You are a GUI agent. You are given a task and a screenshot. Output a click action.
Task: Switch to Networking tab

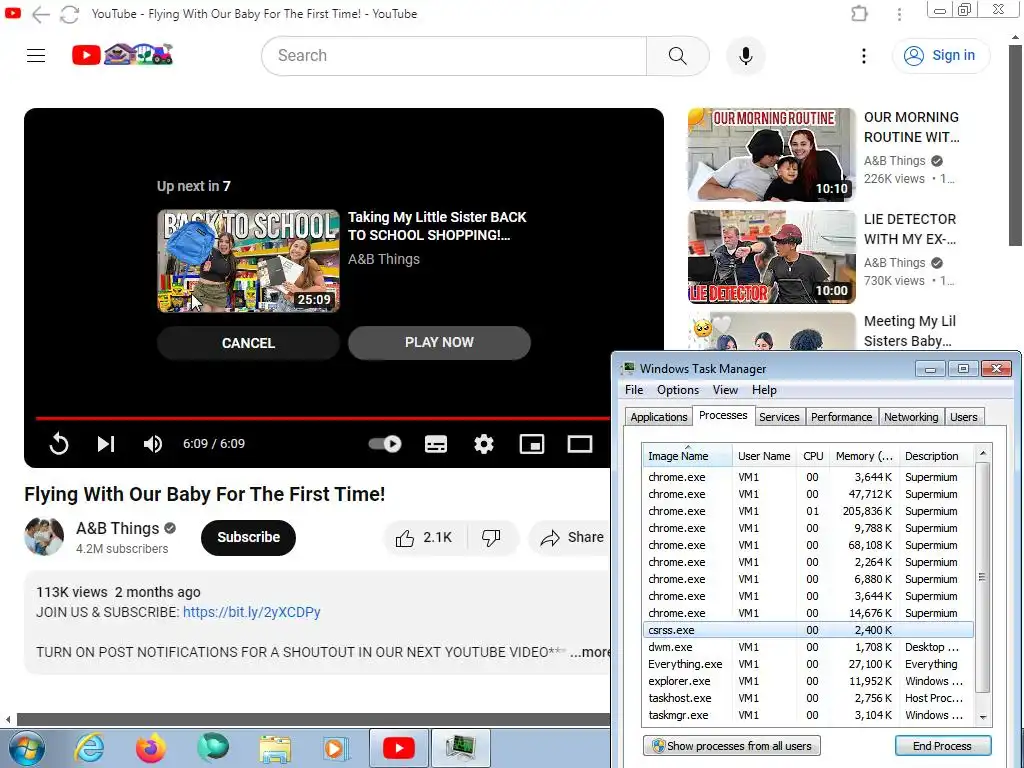click(x=911, y=417)
